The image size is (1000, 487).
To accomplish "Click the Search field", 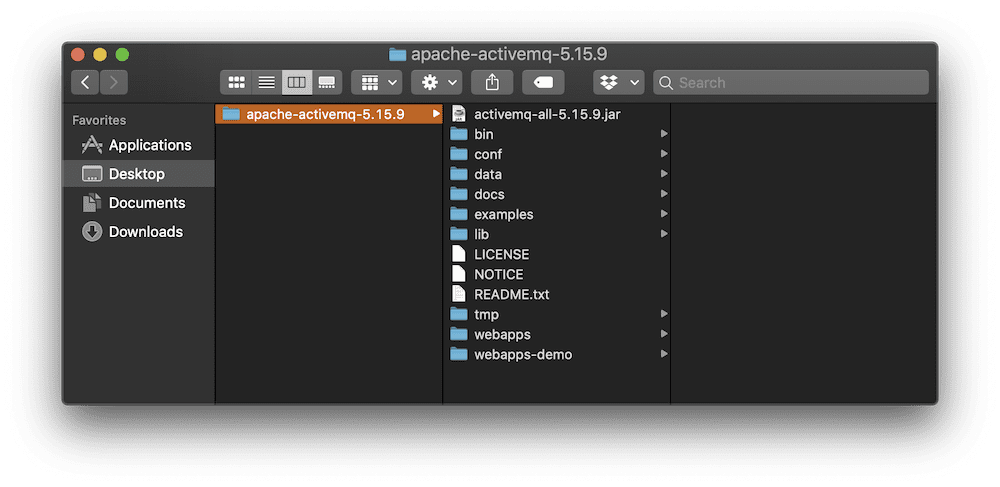I will pyautogui.click(x=791, y=82).
